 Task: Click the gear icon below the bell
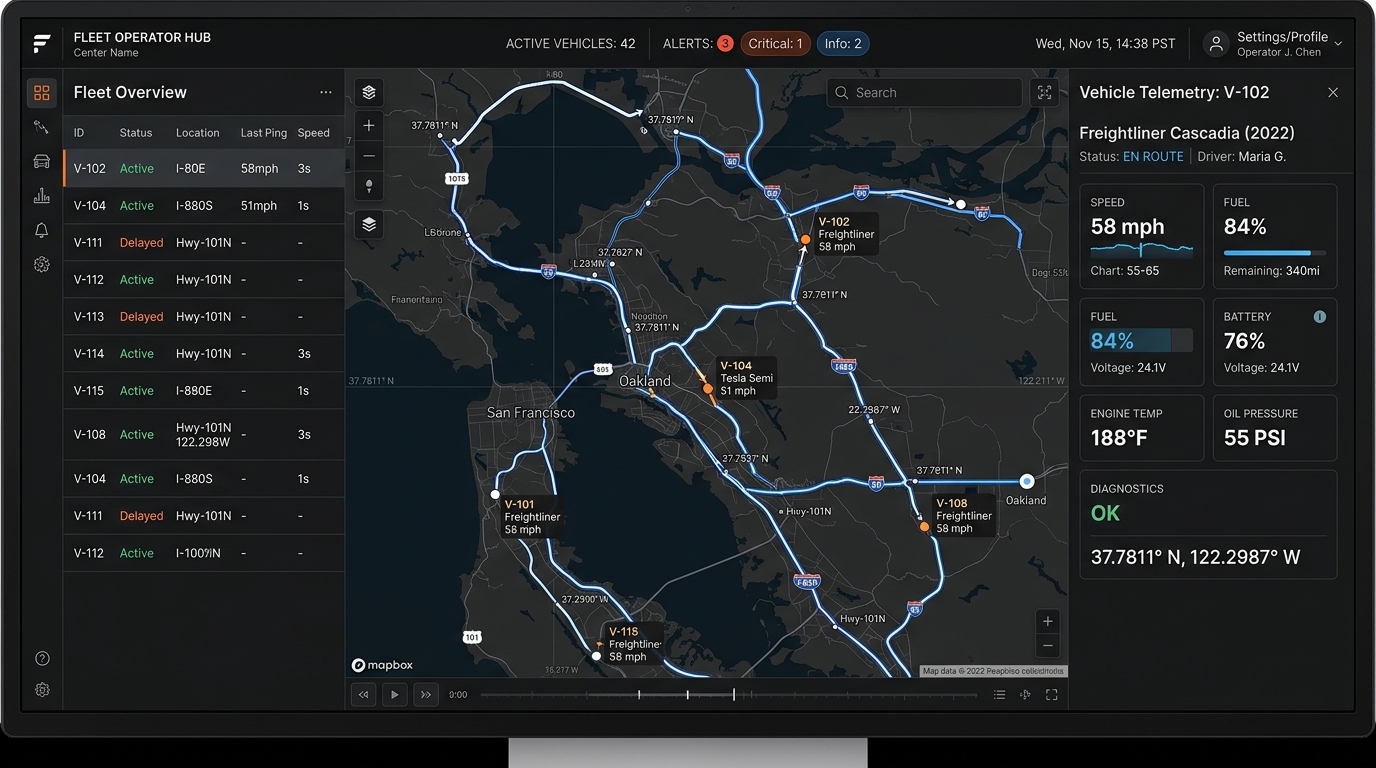(41, 265)
